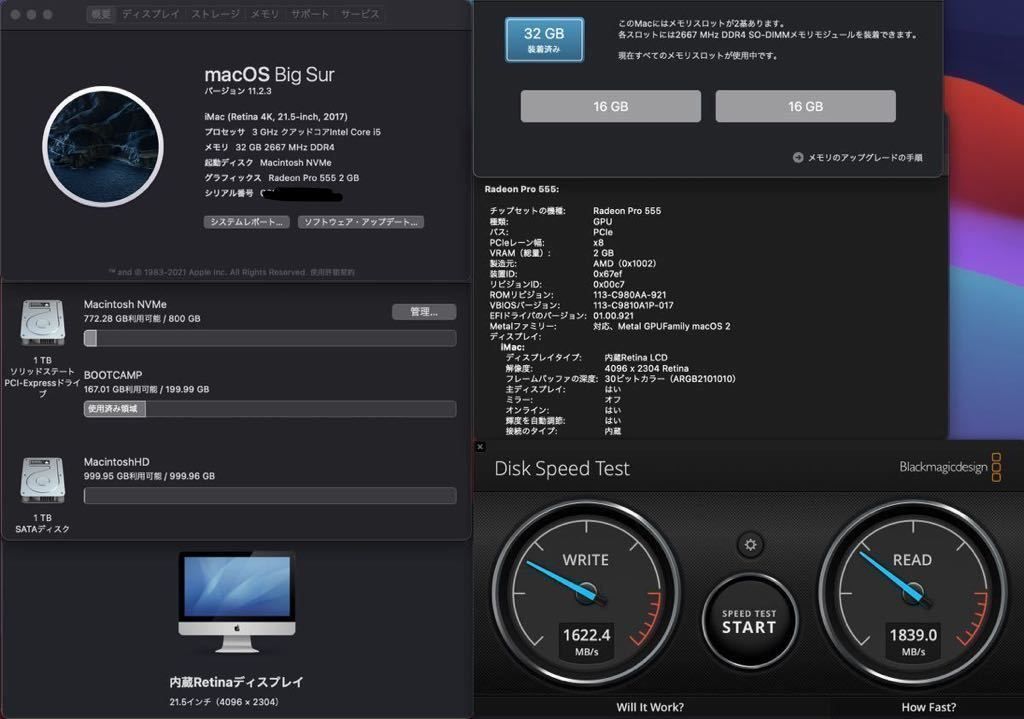This screenshot has height=719, width=1024.
Task: Click the BOOTCAMP volume name
Action: tap(113, 375)
